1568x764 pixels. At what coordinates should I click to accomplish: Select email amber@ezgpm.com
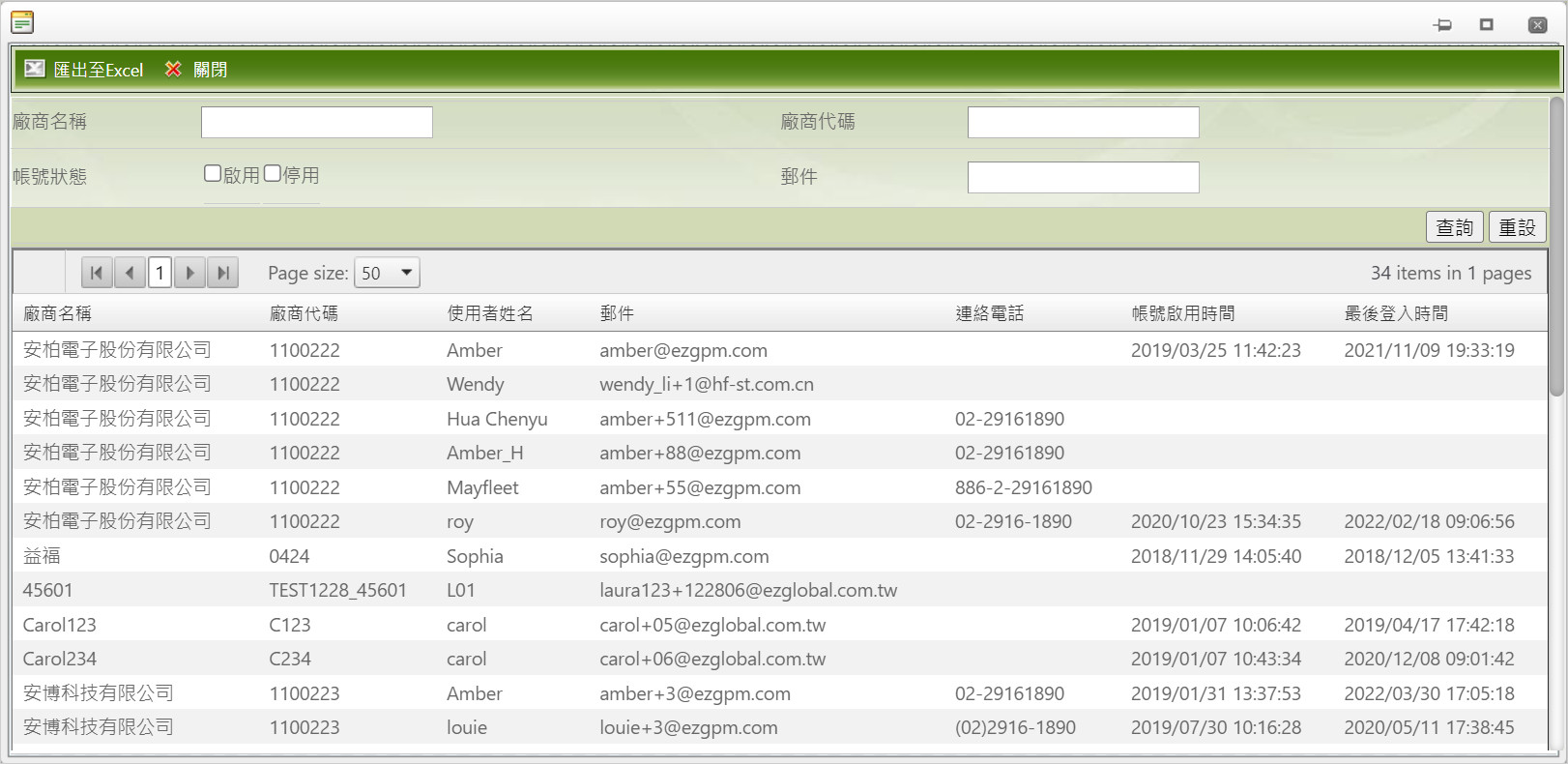point(683,350)
